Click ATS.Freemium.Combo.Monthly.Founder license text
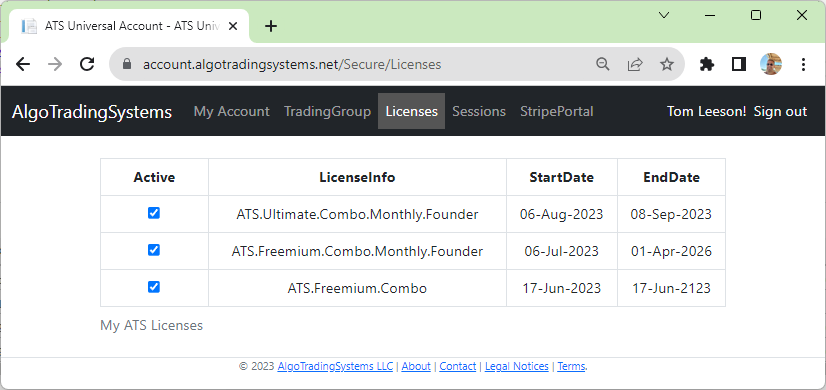Viewport: 826px width, 390px height. click(357, 251)
